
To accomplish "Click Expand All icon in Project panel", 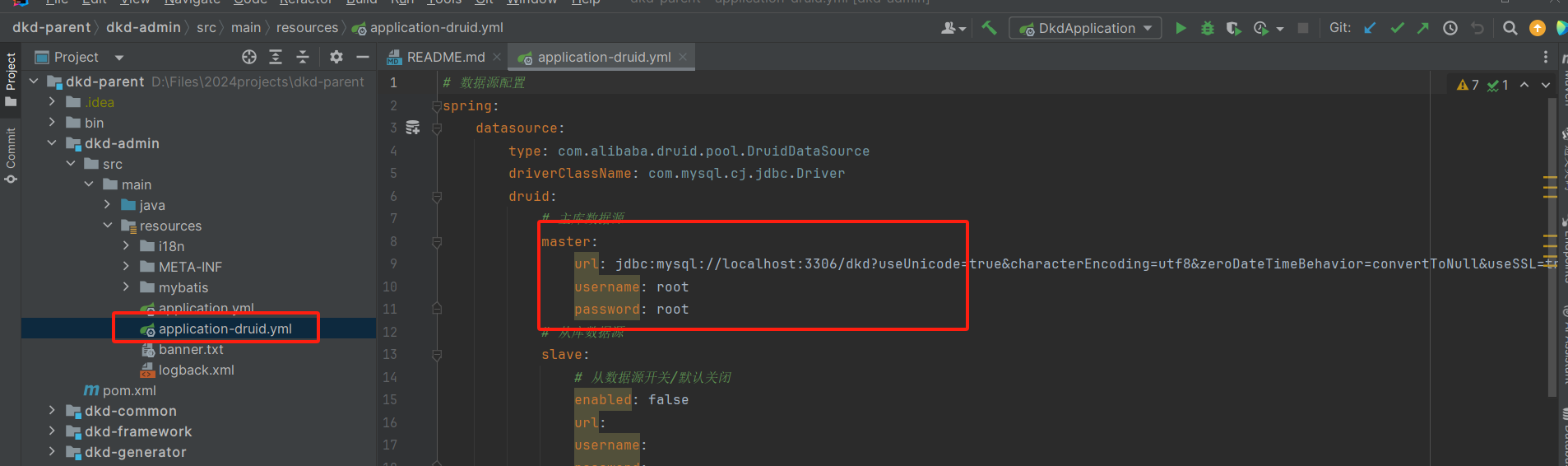I will pos(276,57).
